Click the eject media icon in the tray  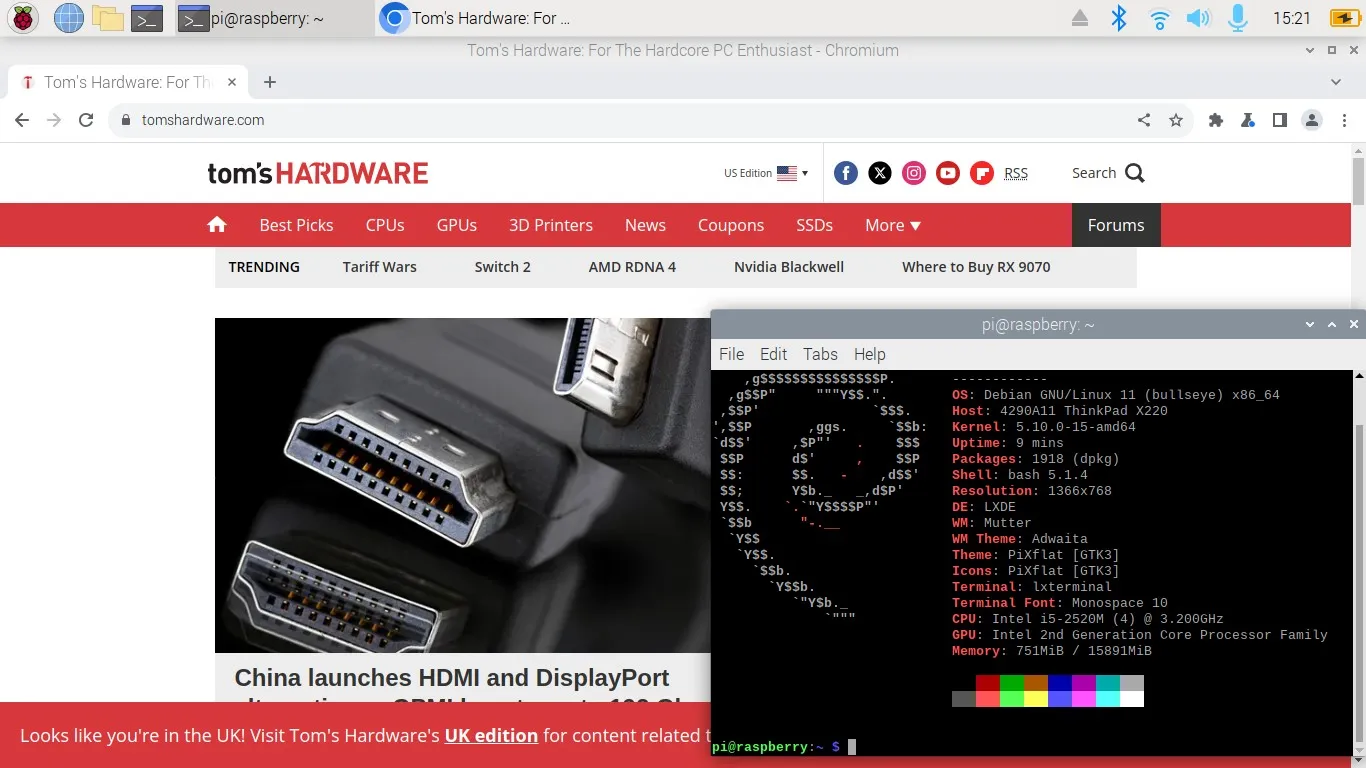(x=1080, y=18)
